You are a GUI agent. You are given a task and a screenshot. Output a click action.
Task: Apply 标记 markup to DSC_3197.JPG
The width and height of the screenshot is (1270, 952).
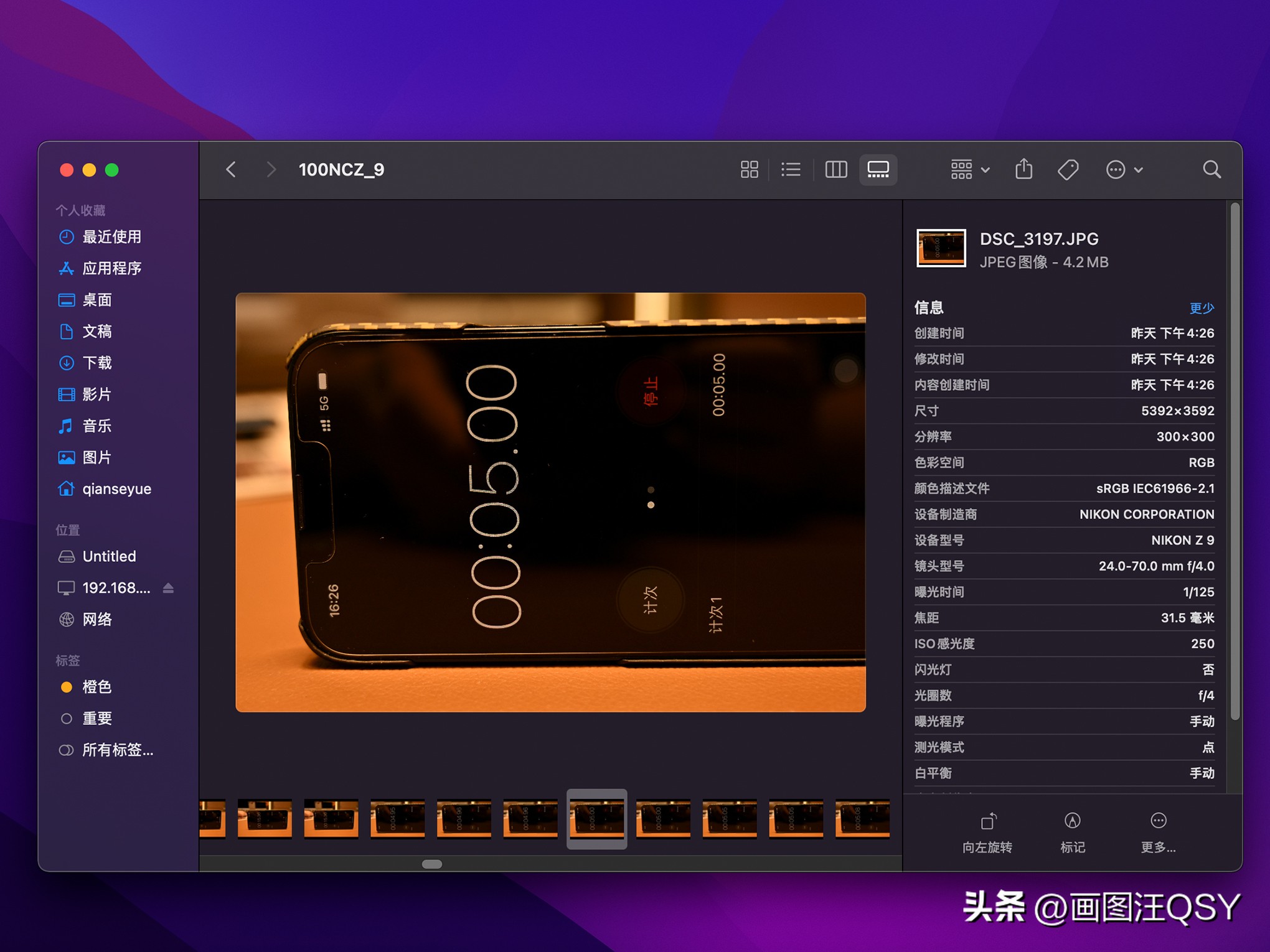[1072, 829]
